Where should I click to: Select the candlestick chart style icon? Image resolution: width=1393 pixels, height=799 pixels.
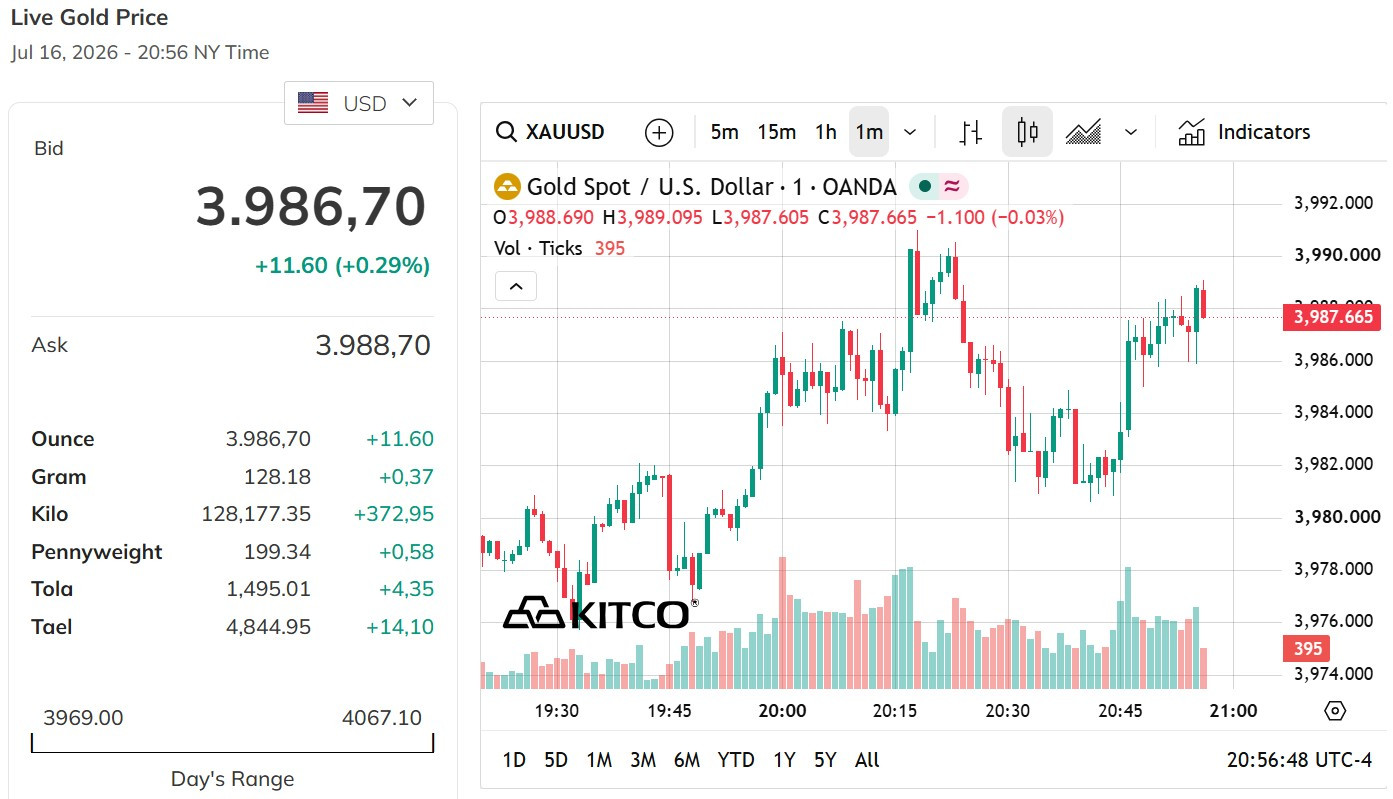(x=1027, y=132)
